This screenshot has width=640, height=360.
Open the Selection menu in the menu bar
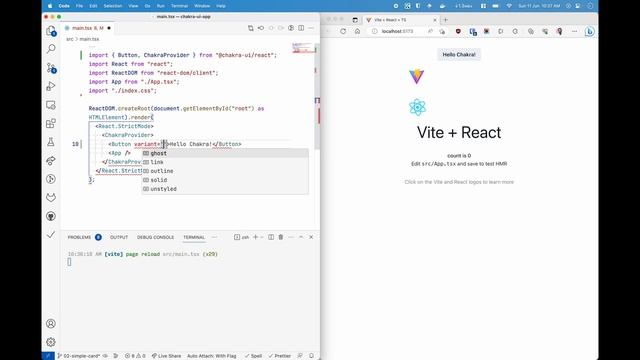tap(113, 6)
